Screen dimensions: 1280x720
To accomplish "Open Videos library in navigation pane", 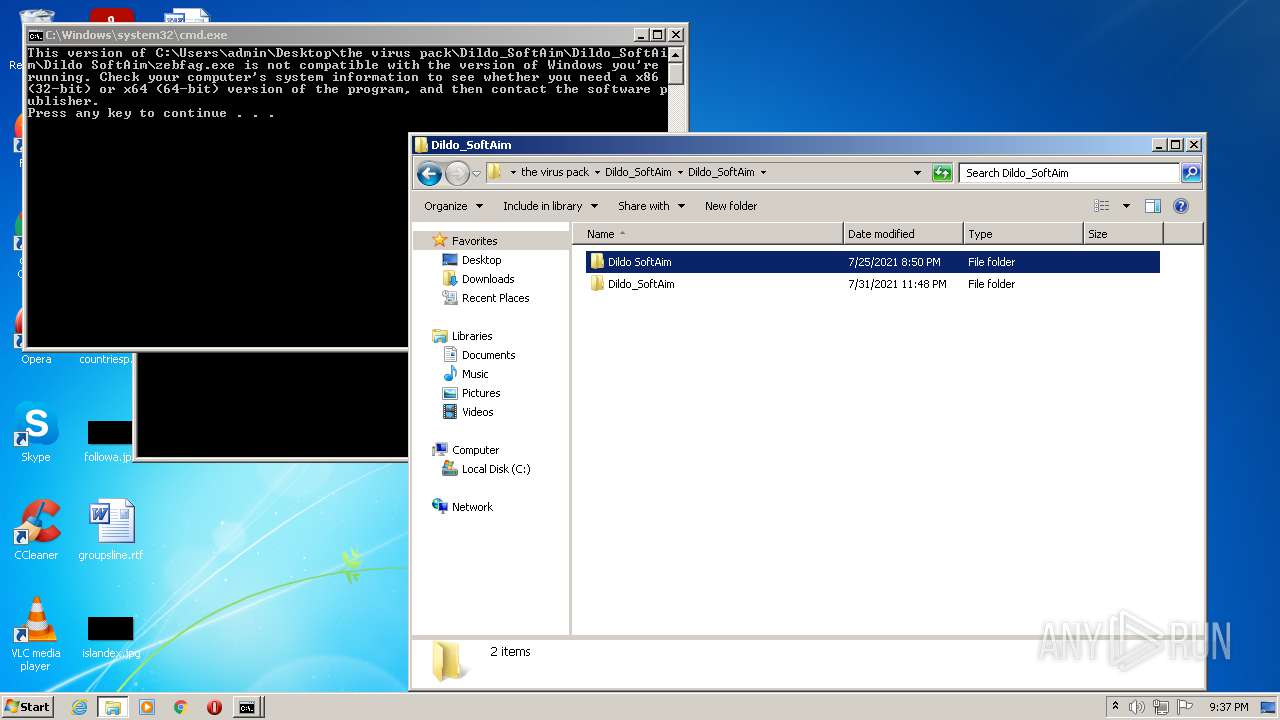I will click(477, 412).
